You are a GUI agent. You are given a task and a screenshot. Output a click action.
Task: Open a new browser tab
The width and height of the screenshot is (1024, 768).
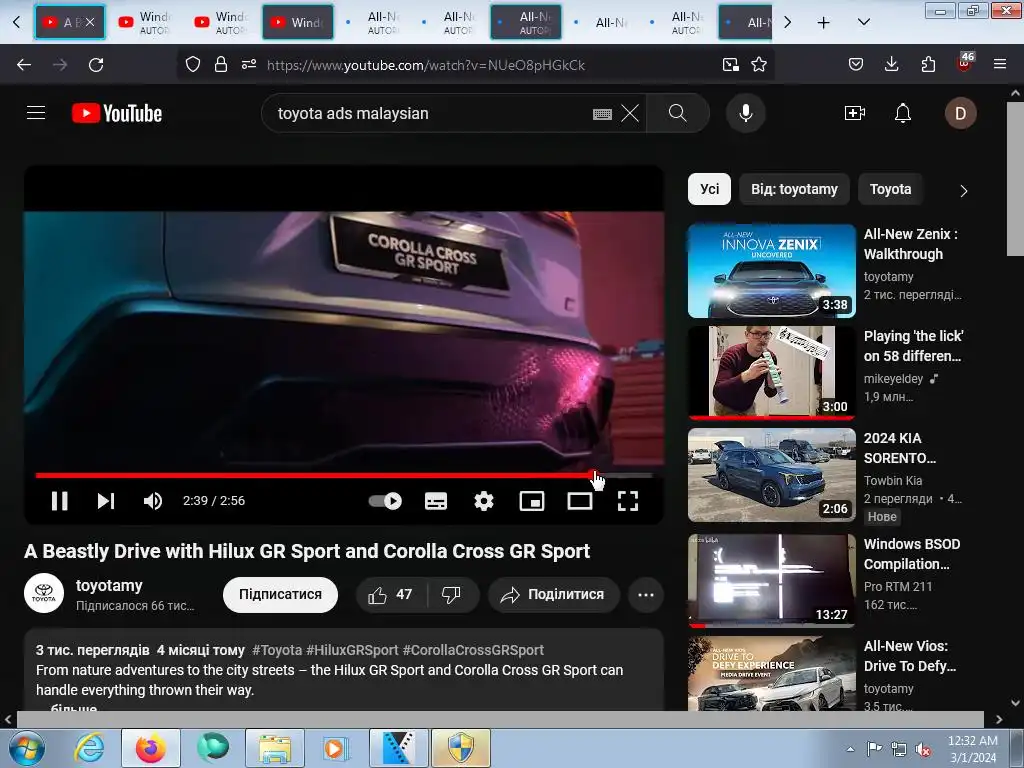(824, 23)
